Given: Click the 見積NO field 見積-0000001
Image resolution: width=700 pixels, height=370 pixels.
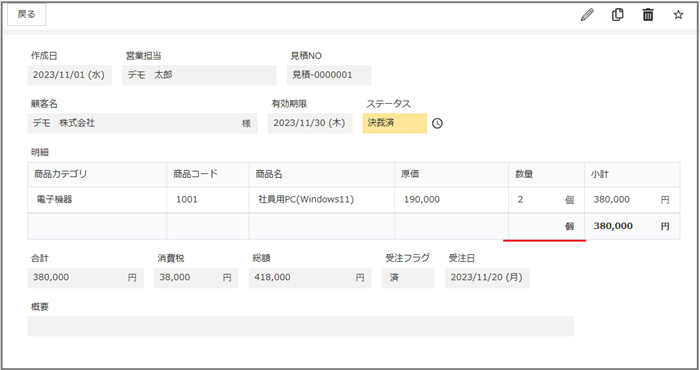Looking at the screenshot, I should point(329,75).
